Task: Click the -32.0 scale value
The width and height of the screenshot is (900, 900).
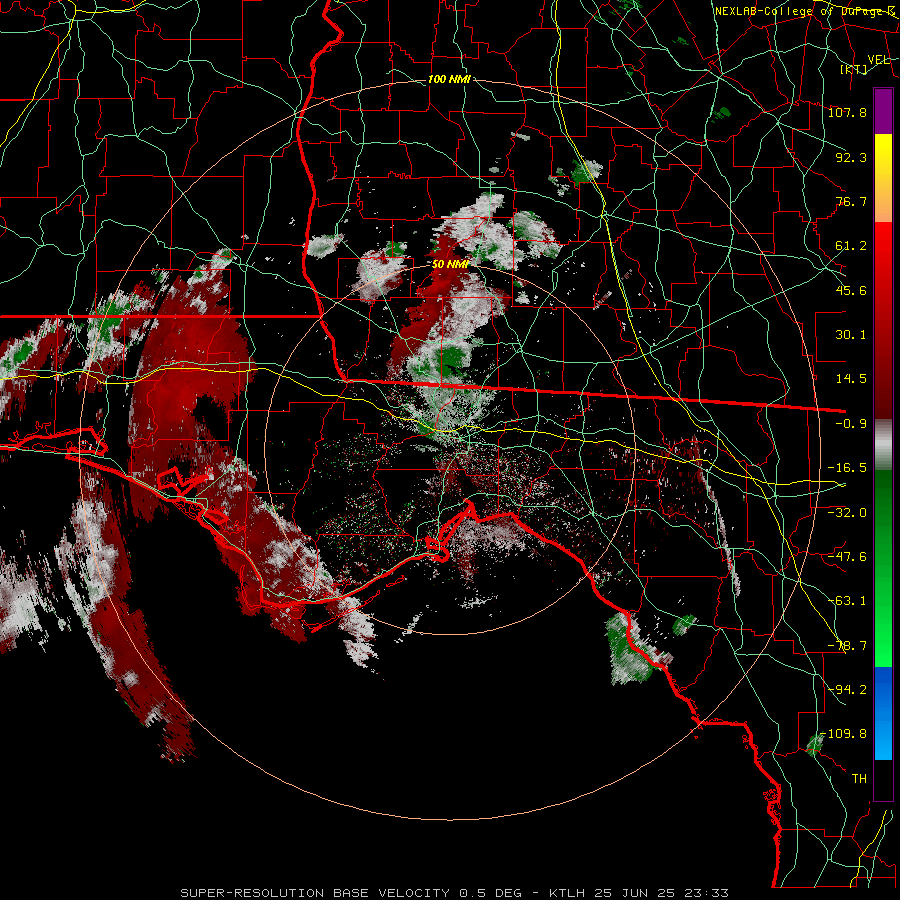Action: tap(847, 512)
